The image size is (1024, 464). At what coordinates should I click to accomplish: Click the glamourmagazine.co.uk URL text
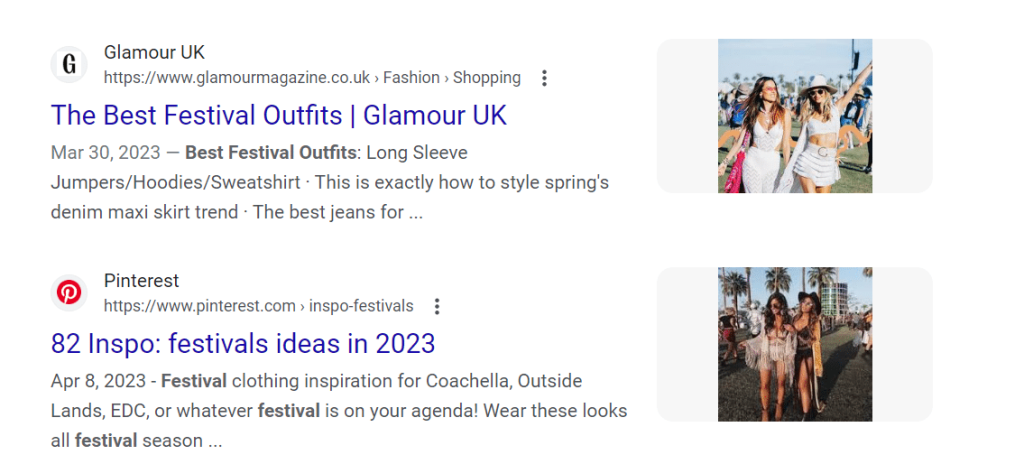[x=237, y=78]
